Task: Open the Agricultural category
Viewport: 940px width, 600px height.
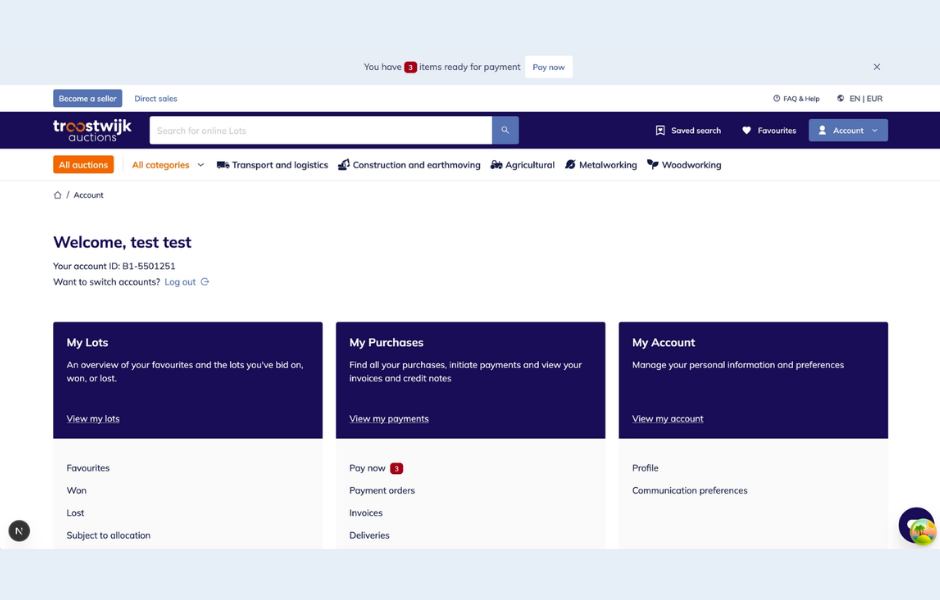Action: pos(522,165)
